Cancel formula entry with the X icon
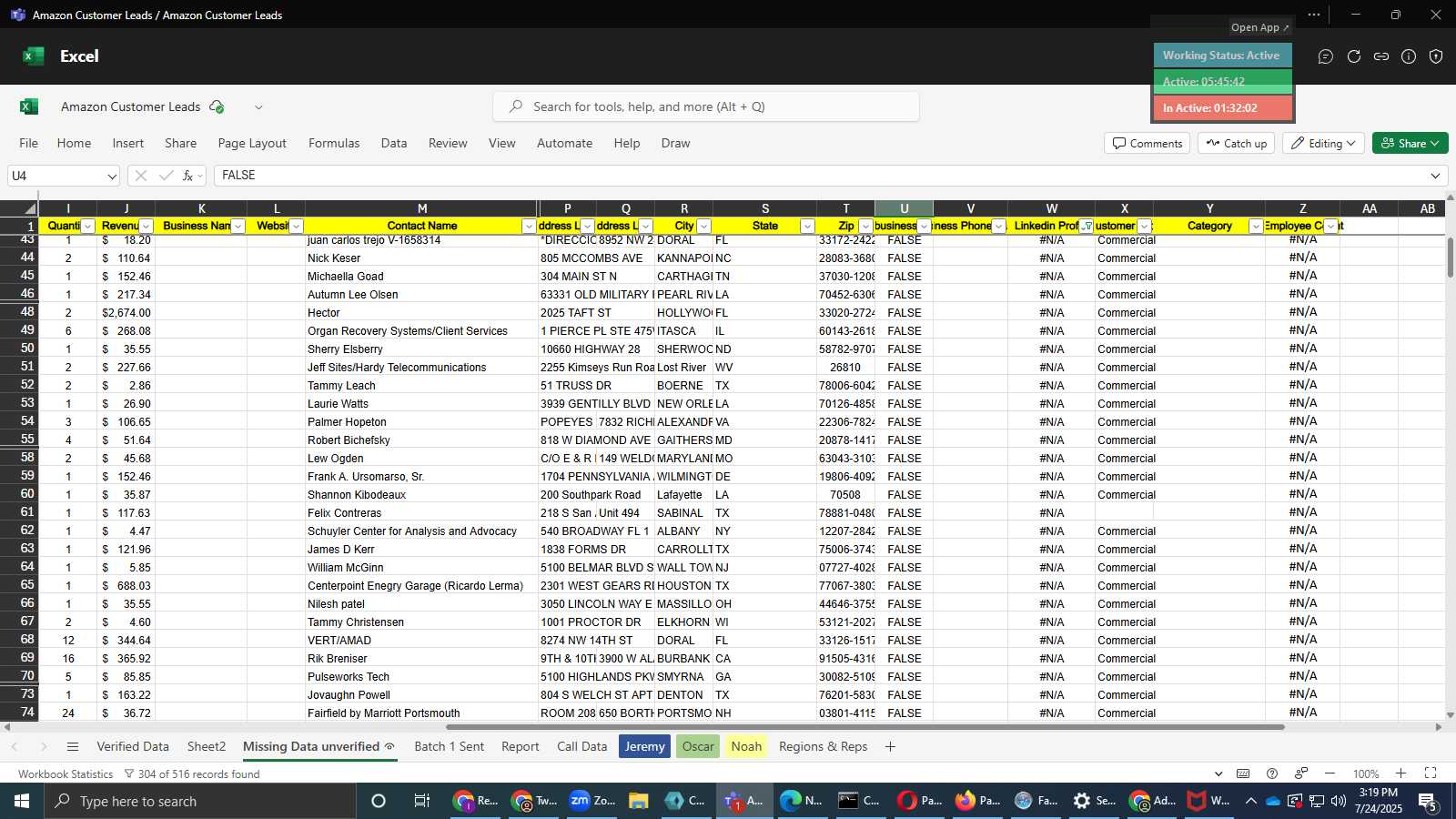Viewport: 1456px width, 819px height. click(141, 176)
